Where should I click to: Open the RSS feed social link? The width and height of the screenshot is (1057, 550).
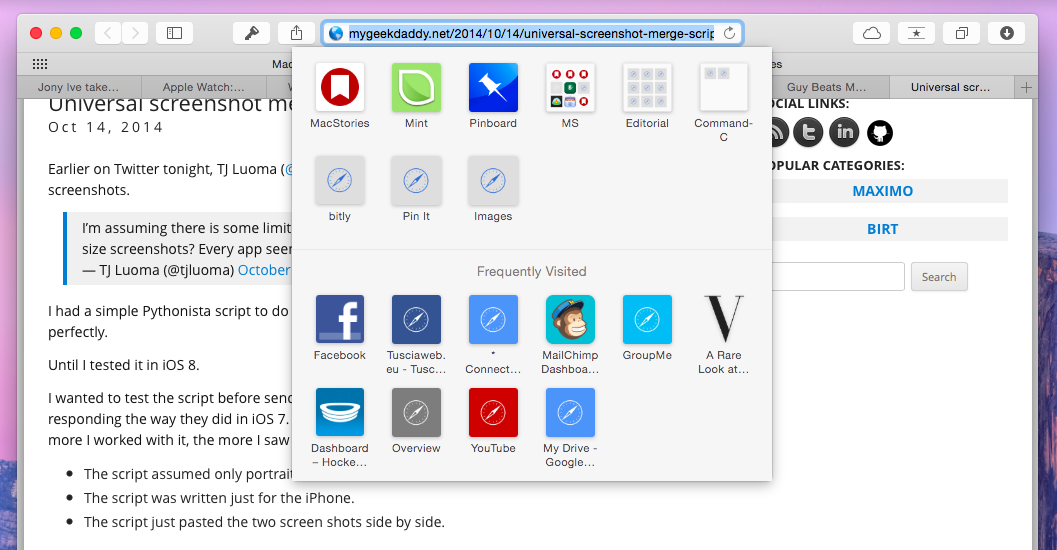coord(780,132)
